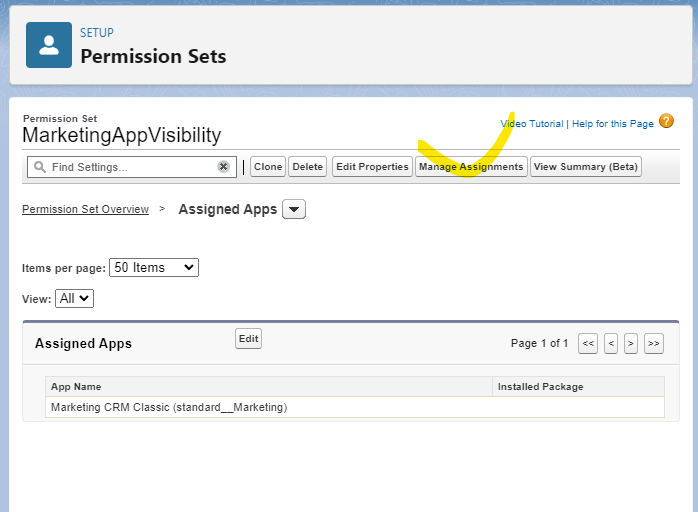Go back to Permission Set Overview
The height and width of the screenshot is (512, 698).
tap(85, 209)
